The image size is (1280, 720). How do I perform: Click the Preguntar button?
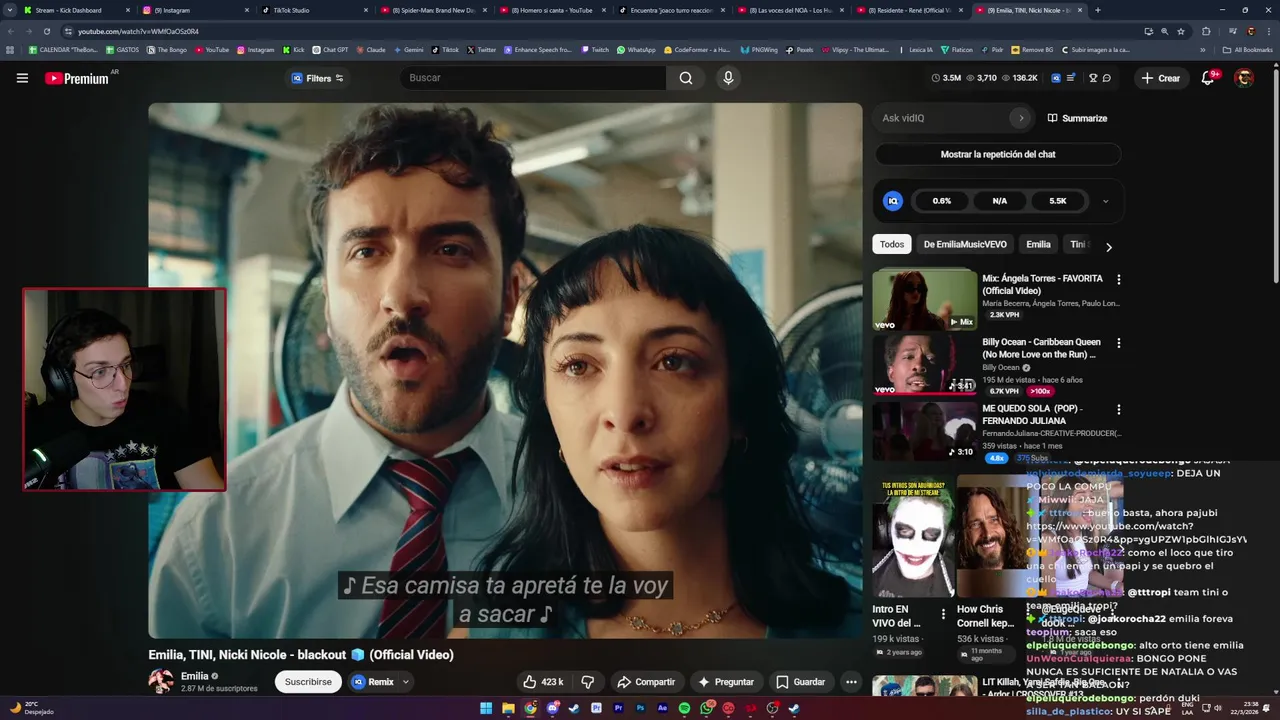click(725, 682)
